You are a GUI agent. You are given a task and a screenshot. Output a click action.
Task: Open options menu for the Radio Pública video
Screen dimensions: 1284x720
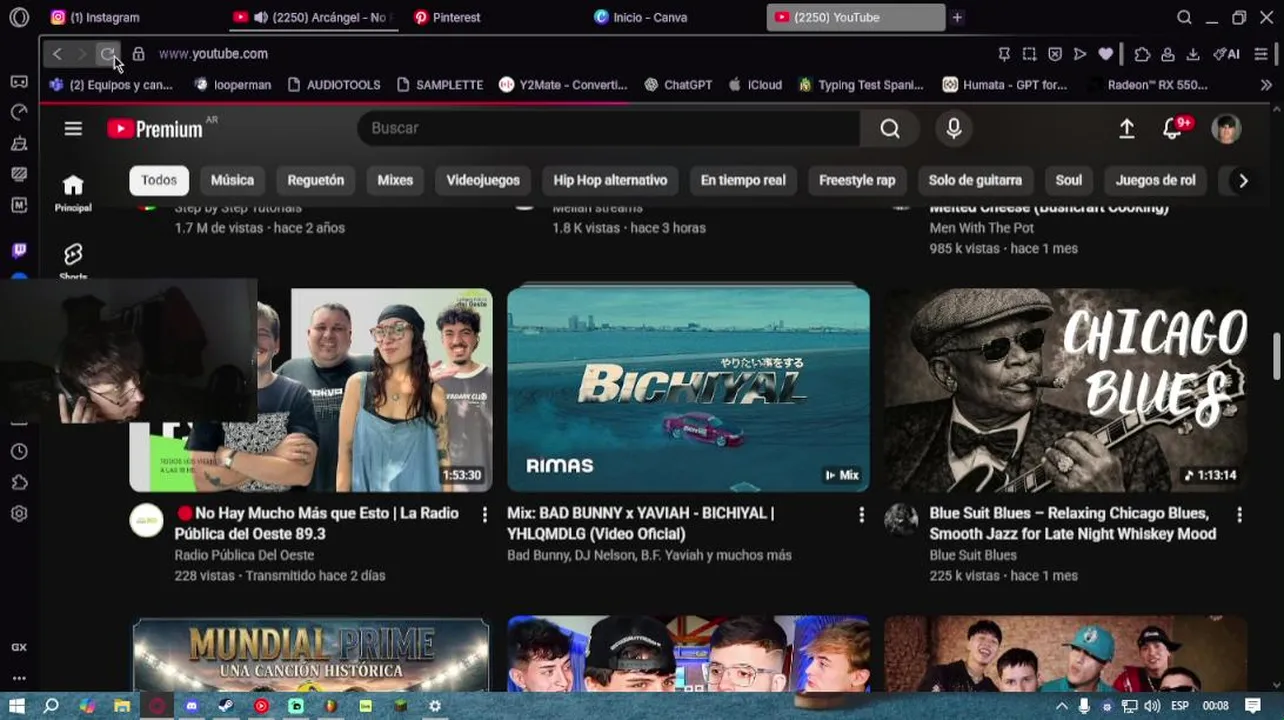(x=485, y=514)
